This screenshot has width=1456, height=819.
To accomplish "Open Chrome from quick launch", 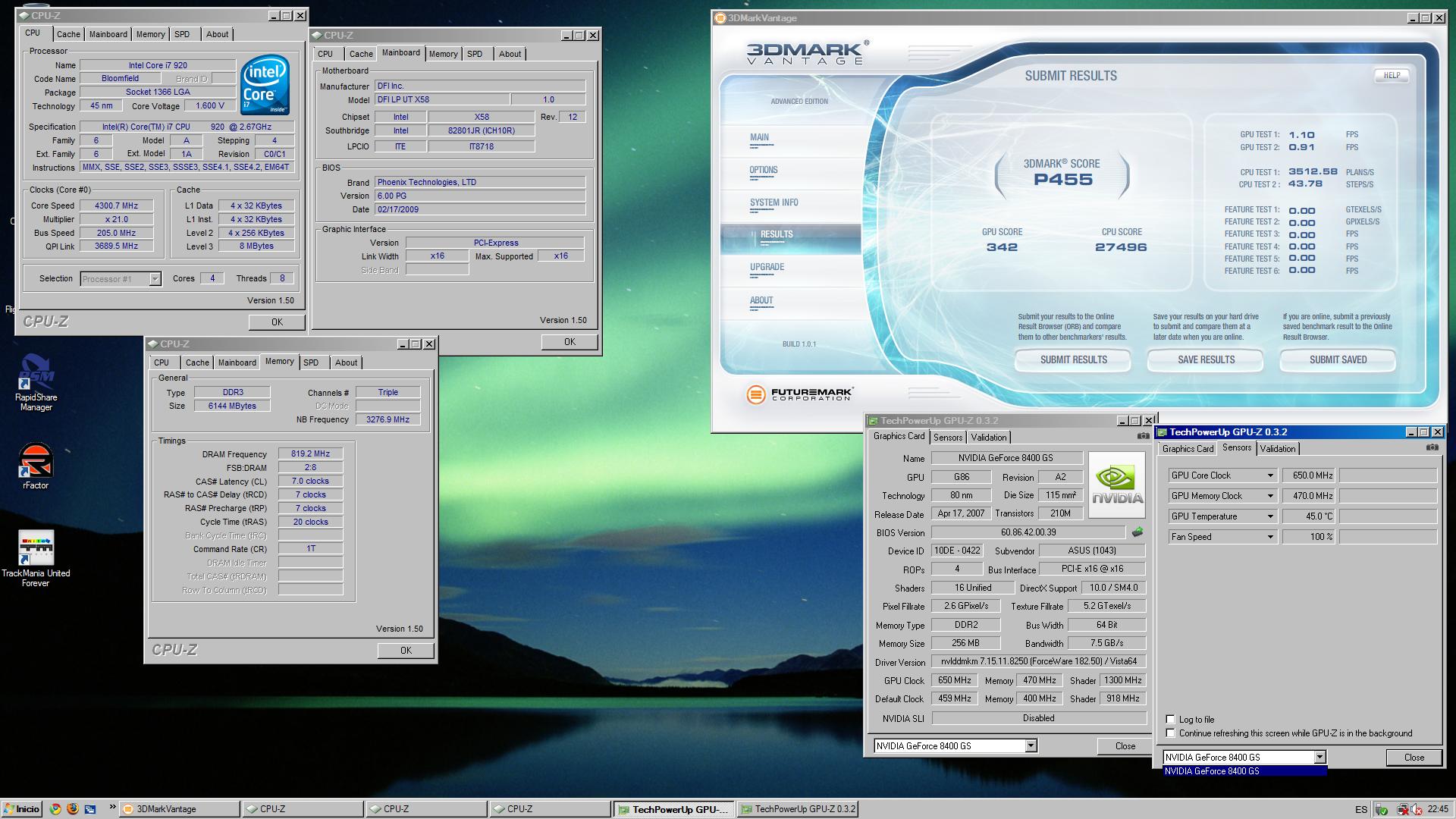I will pos(55,808).
